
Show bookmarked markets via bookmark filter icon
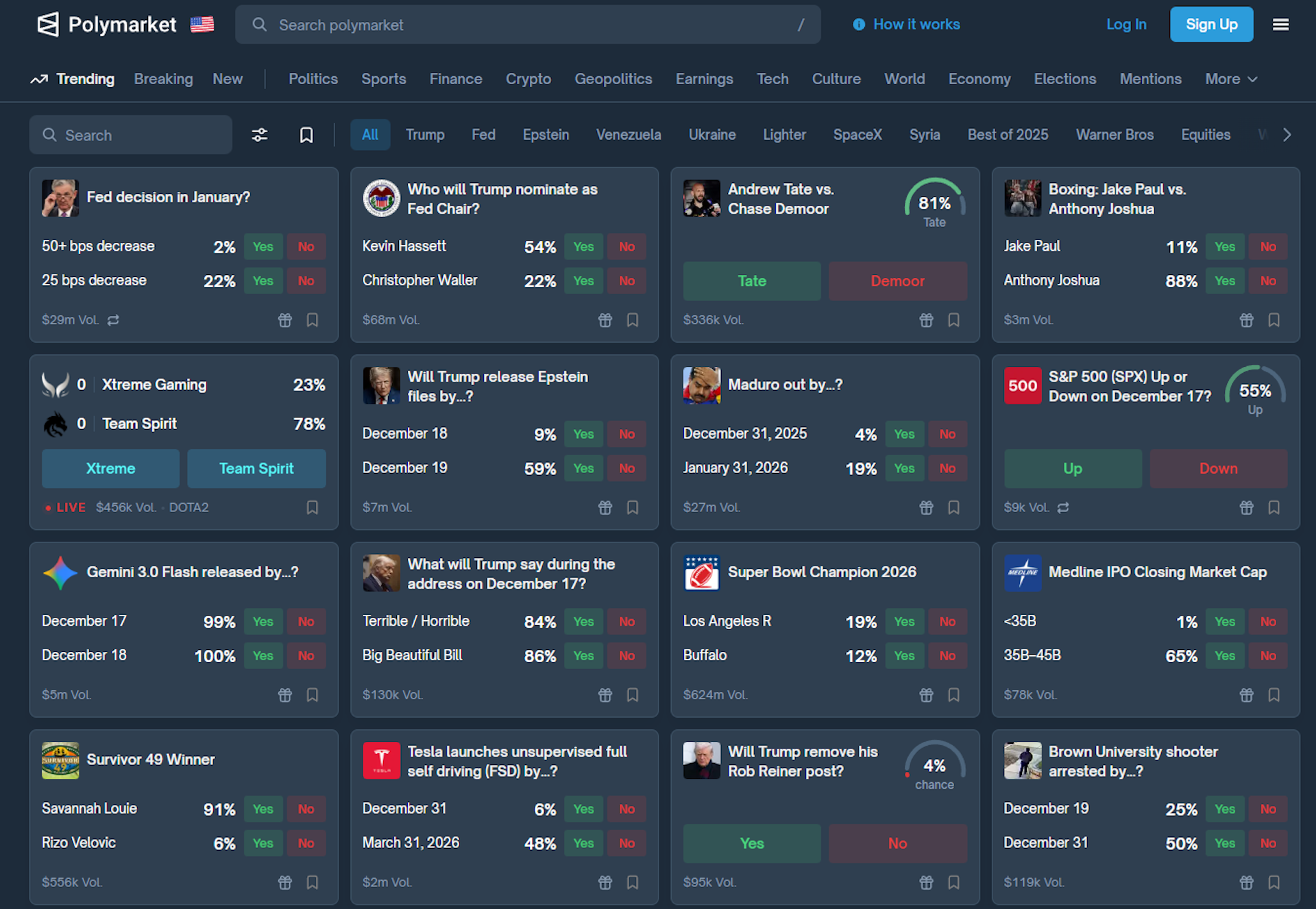click(x=306, y=135)
